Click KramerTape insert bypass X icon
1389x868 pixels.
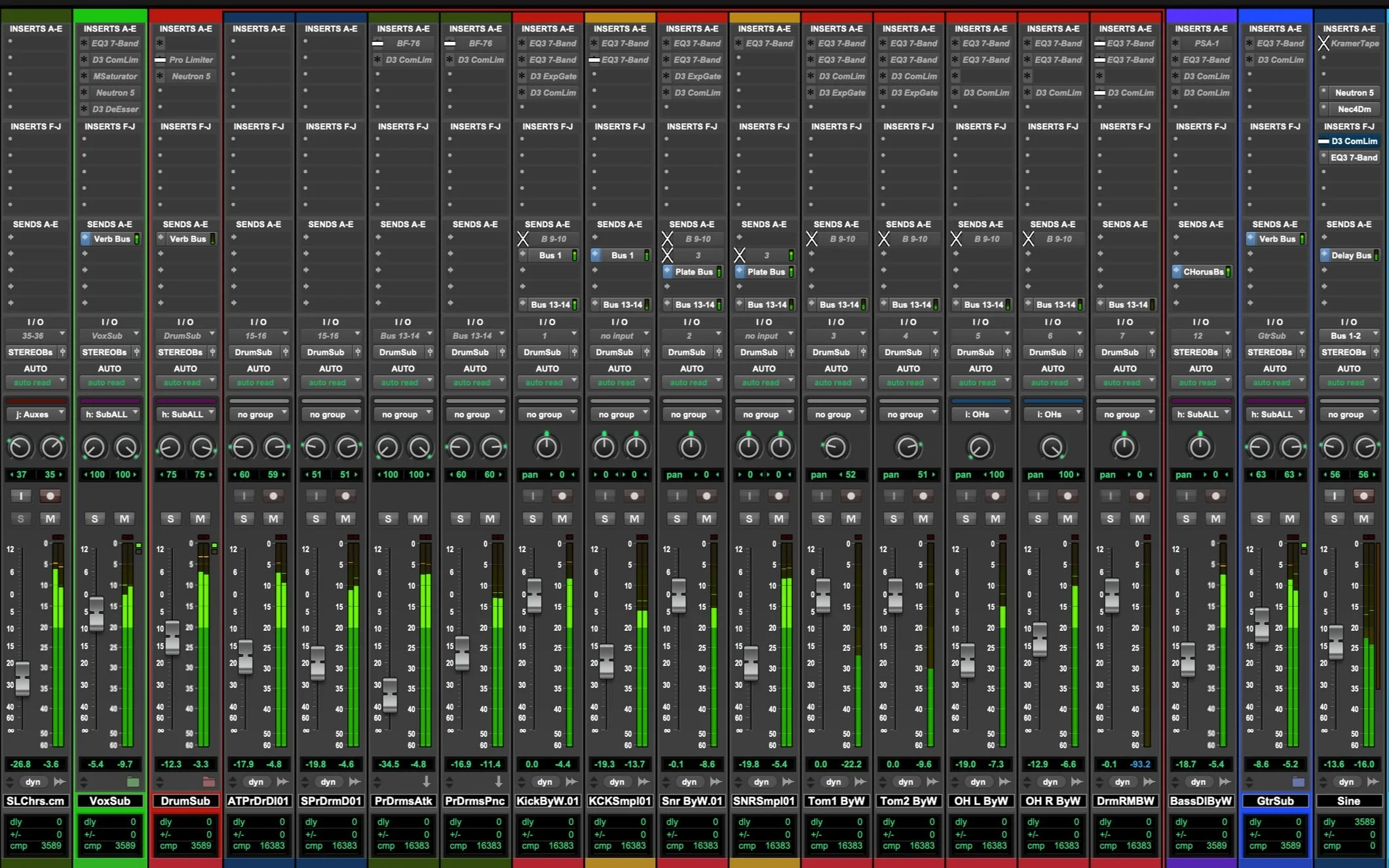click(1323, 43)
